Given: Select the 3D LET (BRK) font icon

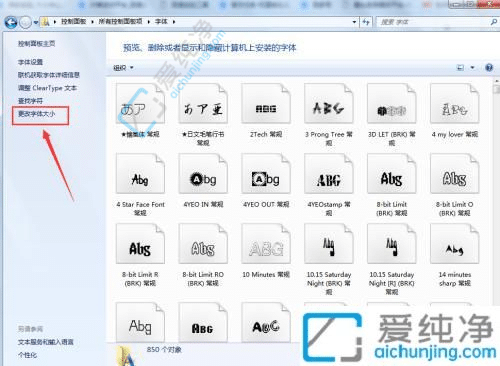Looking at the screenshot, I should (x=392, y=104).
